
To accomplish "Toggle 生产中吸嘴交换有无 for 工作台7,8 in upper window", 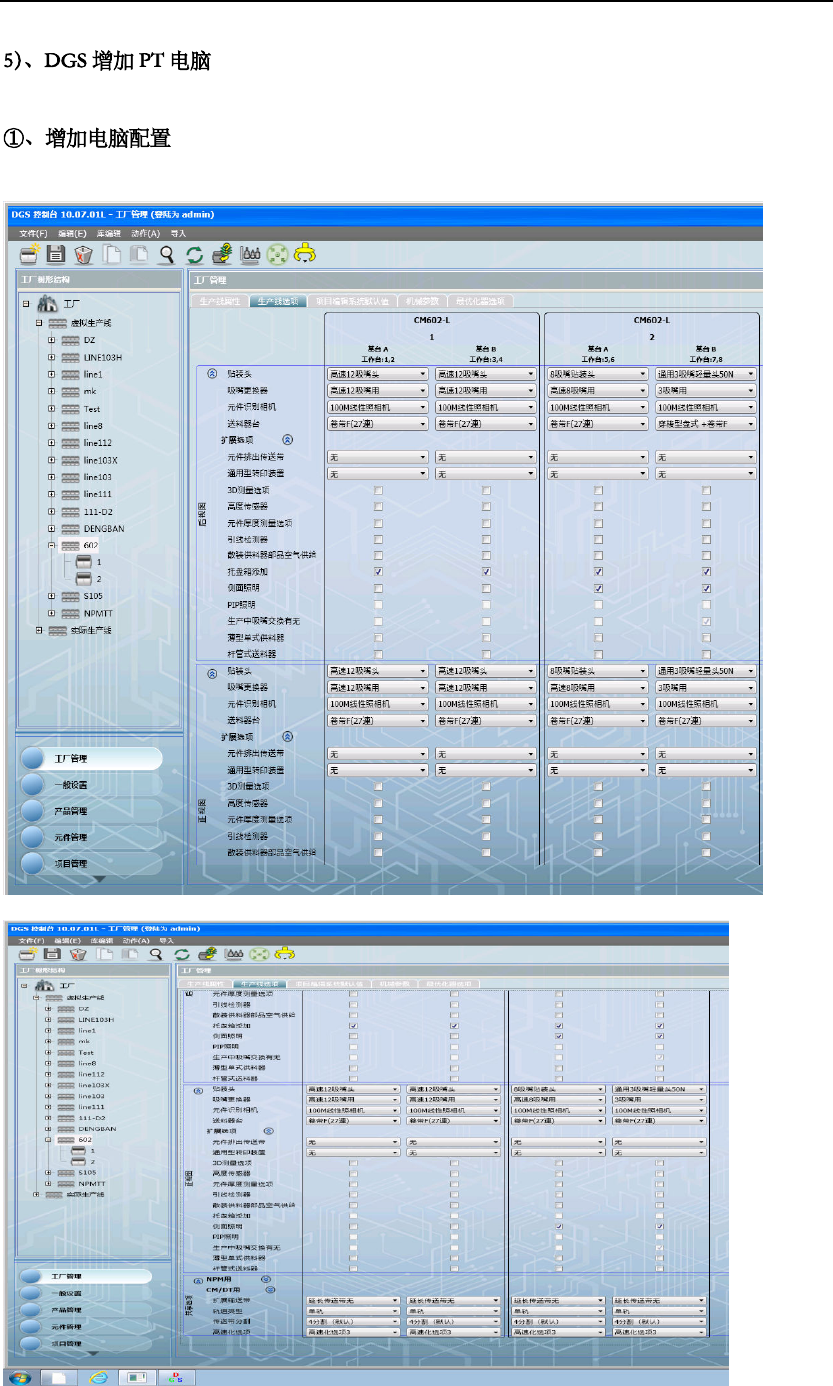I will pyautogui.click(x=706, y=621).
